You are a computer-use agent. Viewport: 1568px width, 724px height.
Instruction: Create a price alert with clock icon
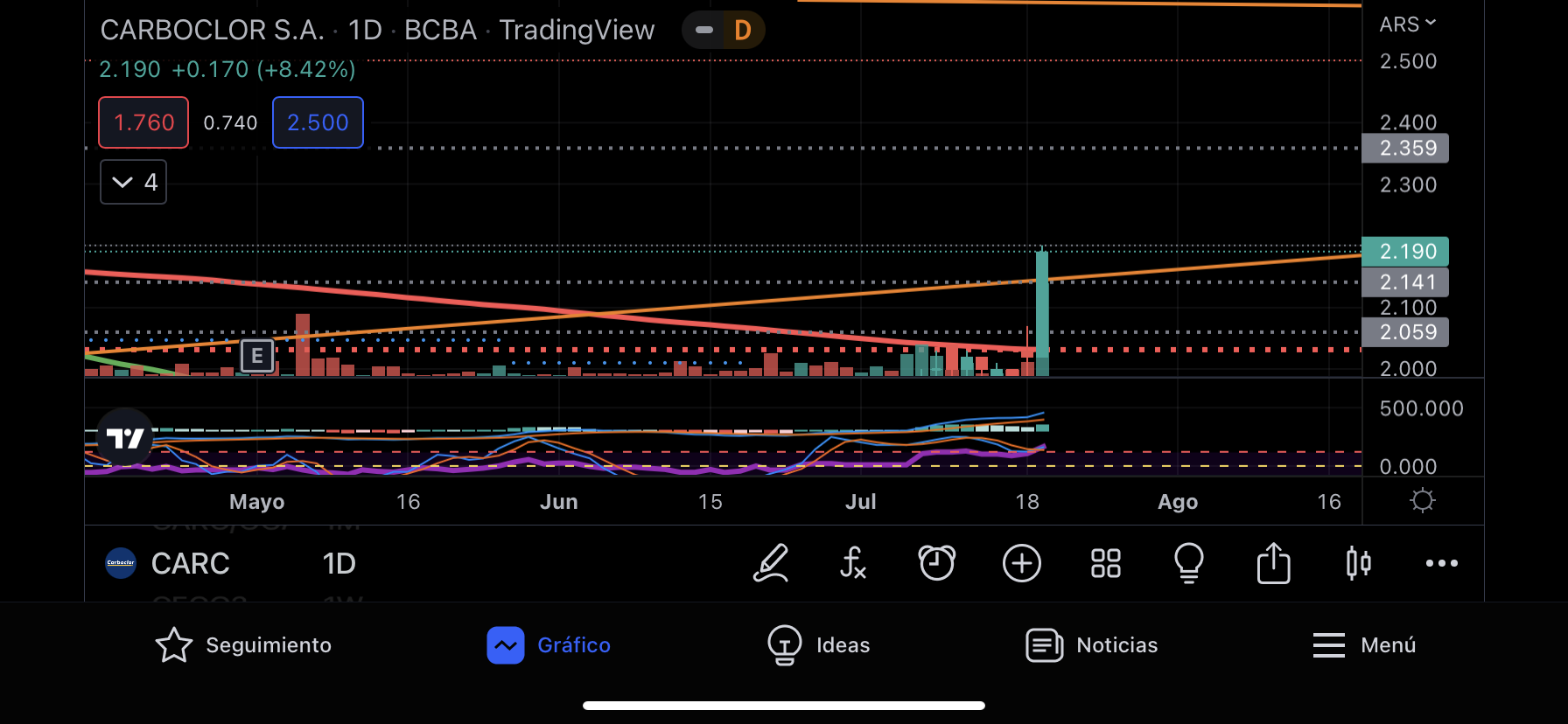click(x=936, y=563)
